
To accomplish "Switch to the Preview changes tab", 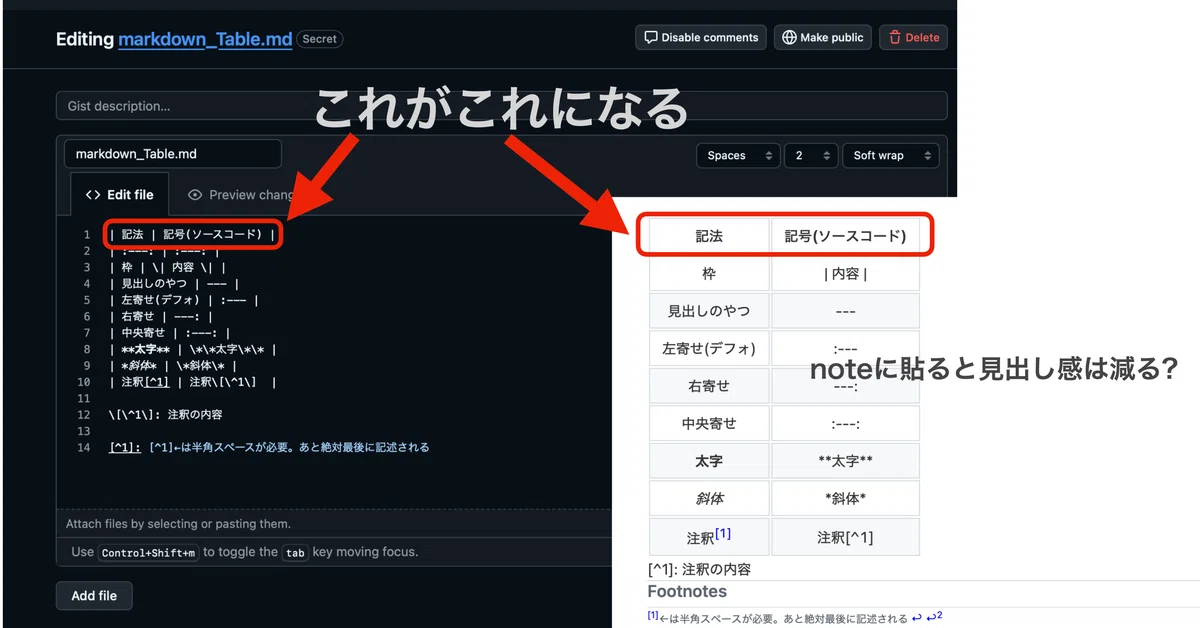I will 240,195.
